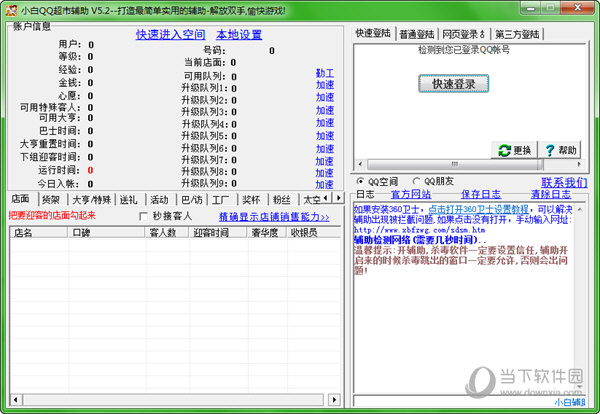Image resolution: width=600 pixels, height=414 pixels.
Task: Click the http://www.xbfzwg.com/sdsm.htm URL text
Action: tap(419, 230)
